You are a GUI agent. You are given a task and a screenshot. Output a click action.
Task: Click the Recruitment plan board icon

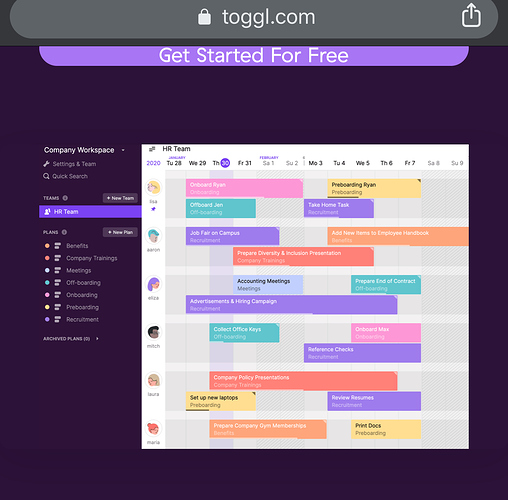tap(57, 319)
